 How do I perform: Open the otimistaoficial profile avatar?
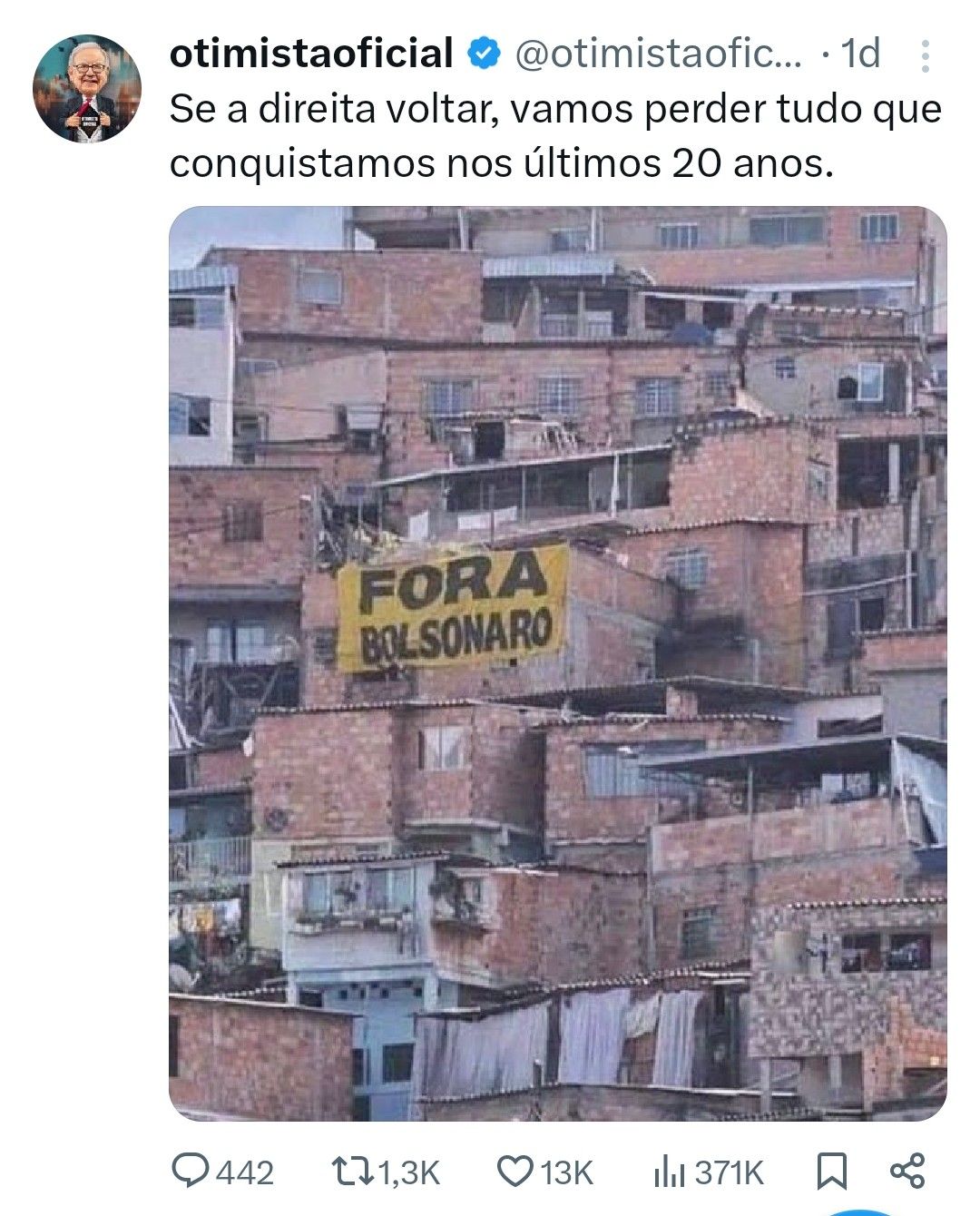87,89
